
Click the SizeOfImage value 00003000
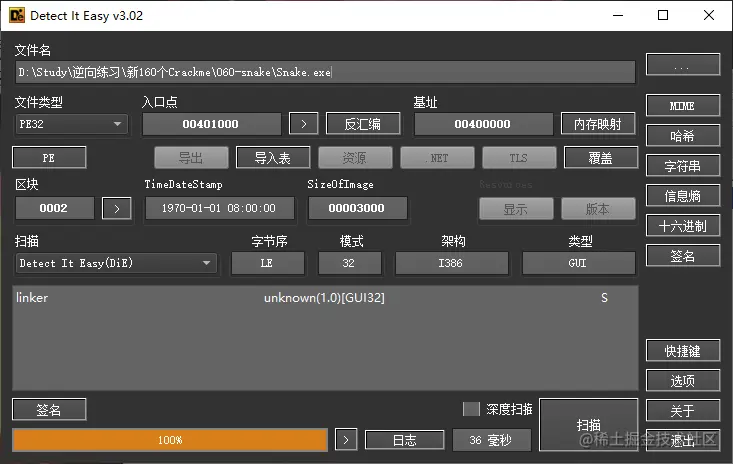[x=357, y=208]
